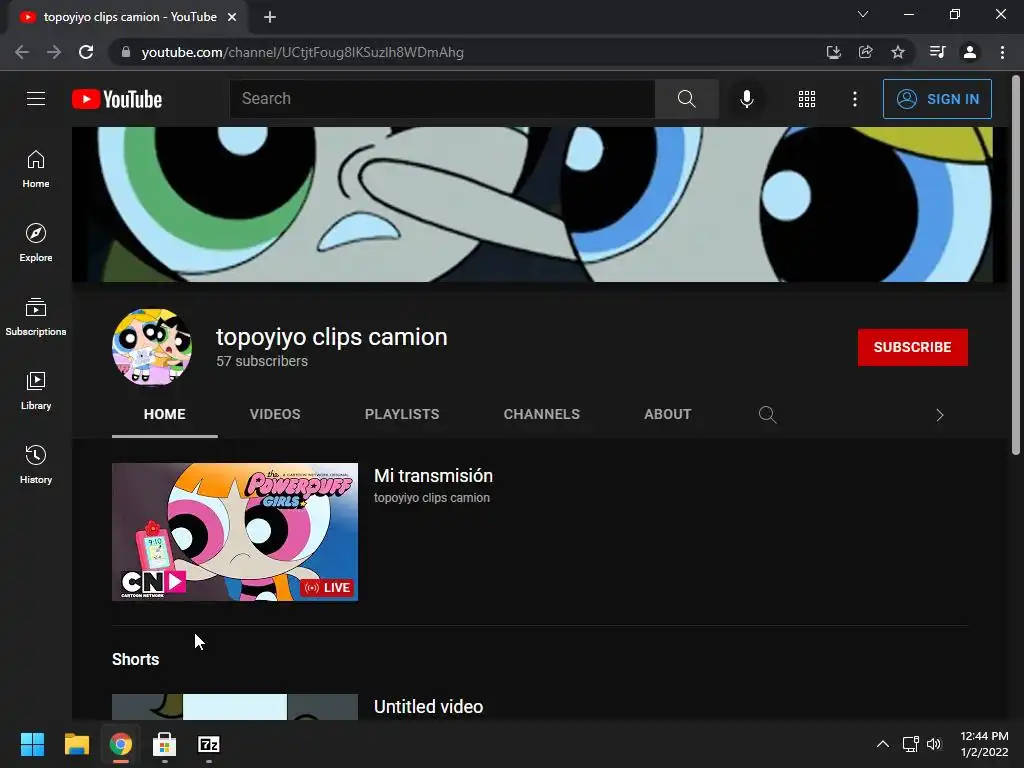Image resolution: width=1024 pixels, height=768 pixels.
Task: Close the topoyiyo clips camion tab
Action: (232, 18)
